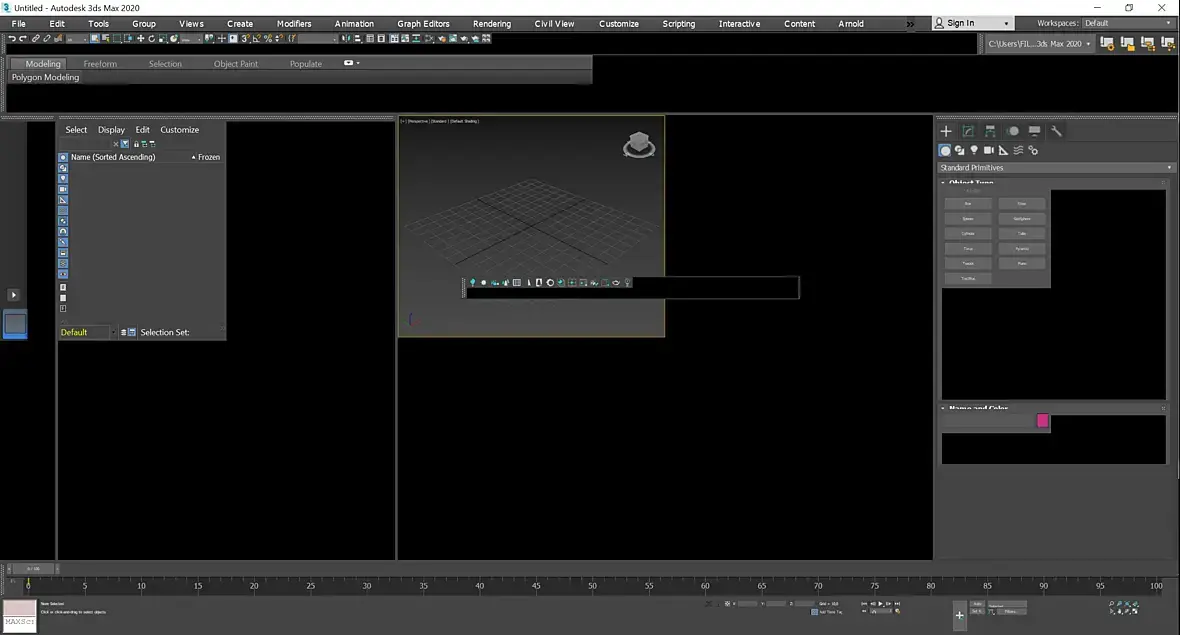Image resolution: width=1180 pixels, height=635 pixels.
Task: Click the Undo arrow in main toolbar
Action: click(x=11, y=38)
